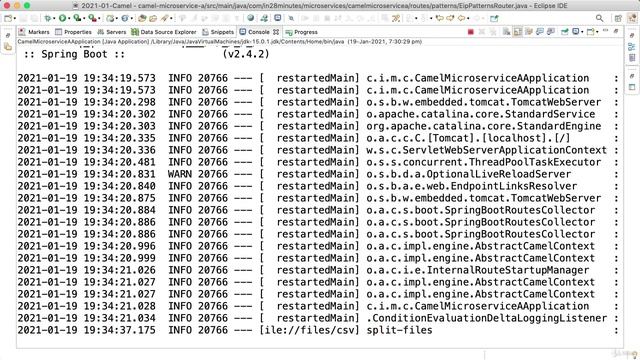Open the Task List icon in right trim

pyautogui.click(x=632, y=58)
